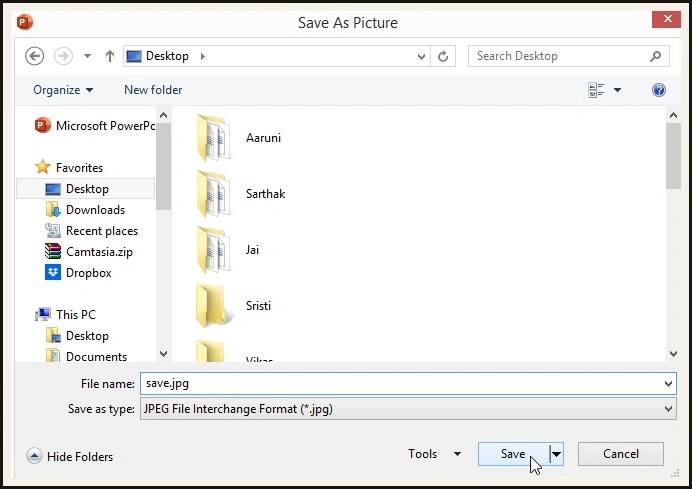This screenshot has height=489, width=692.
Task: Click file list scroll down arrow
Action: click(673, 354)
